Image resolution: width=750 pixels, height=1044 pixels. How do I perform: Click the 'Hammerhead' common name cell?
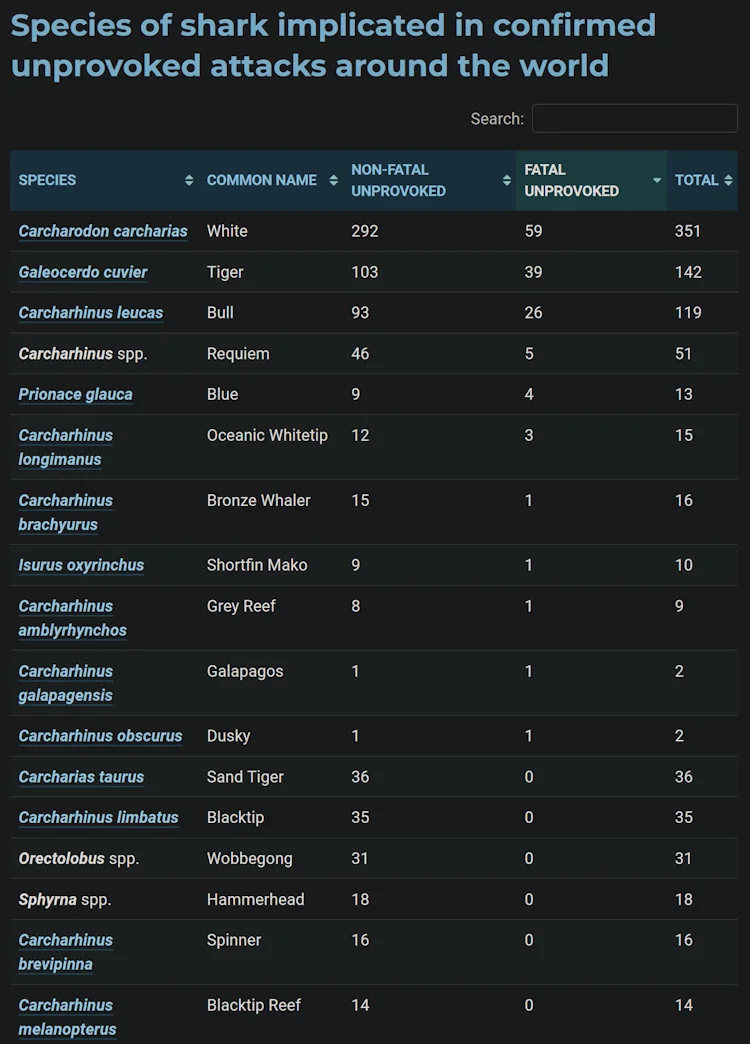[x=256, y=900]
